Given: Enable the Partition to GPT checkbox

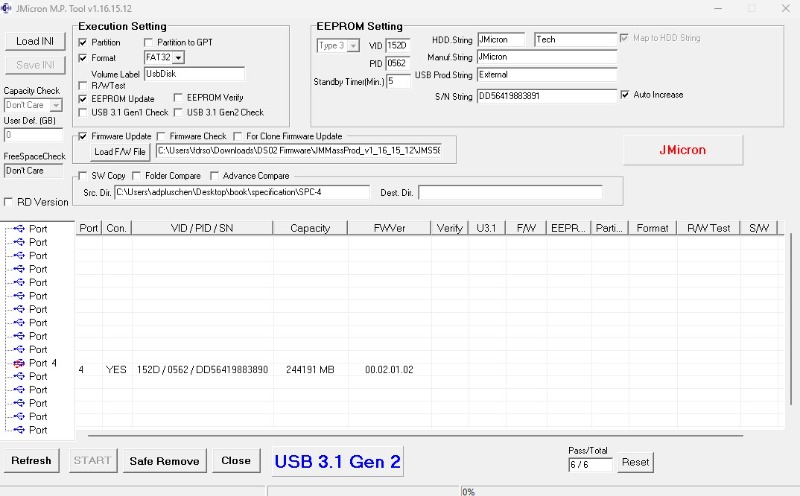Looking at the screenshot, I should click(x=149, y=42).
